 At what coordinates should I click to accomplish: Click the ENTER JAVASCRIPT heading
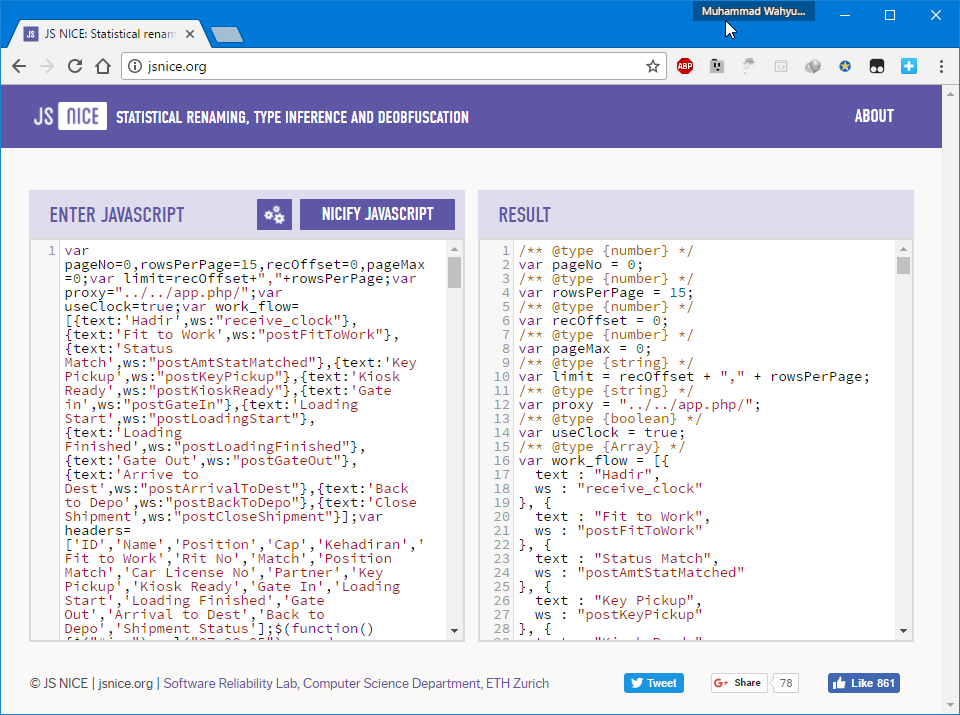pos(117,215)
